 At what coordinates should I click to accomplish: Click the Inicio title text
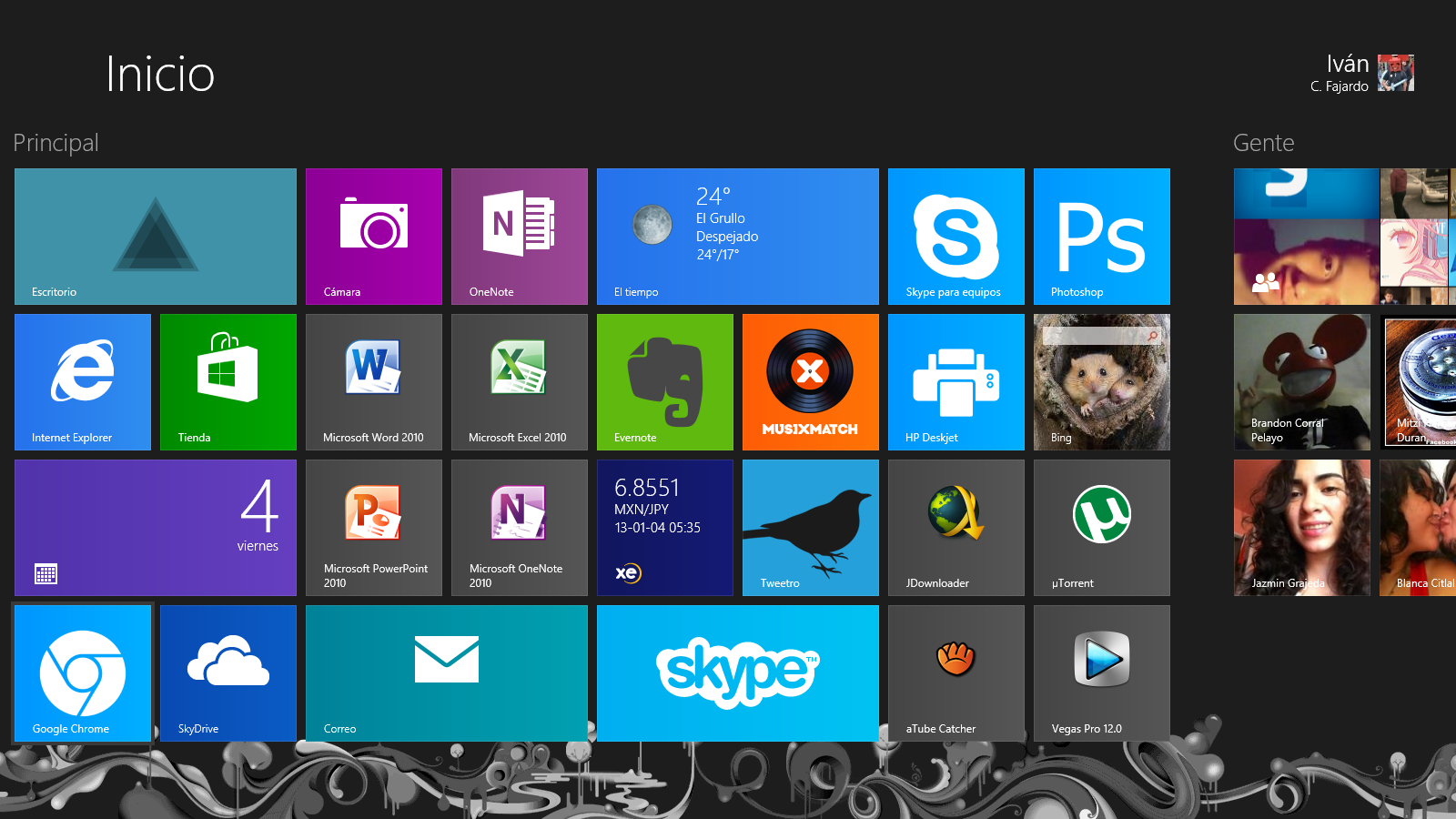(x=160, y=74)
